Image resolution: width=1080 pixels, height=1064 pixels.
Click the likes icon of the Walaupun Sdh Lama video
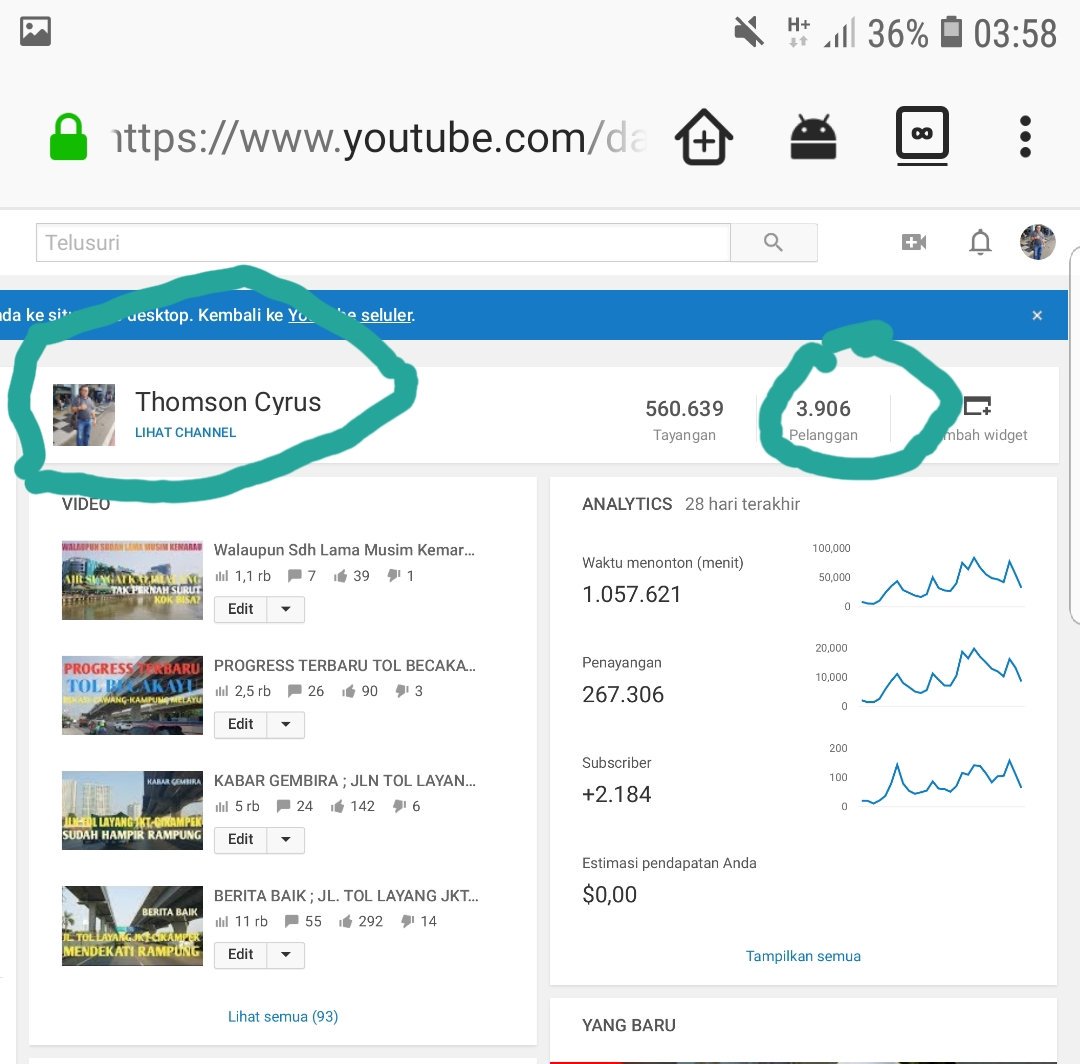coord(340,576)
